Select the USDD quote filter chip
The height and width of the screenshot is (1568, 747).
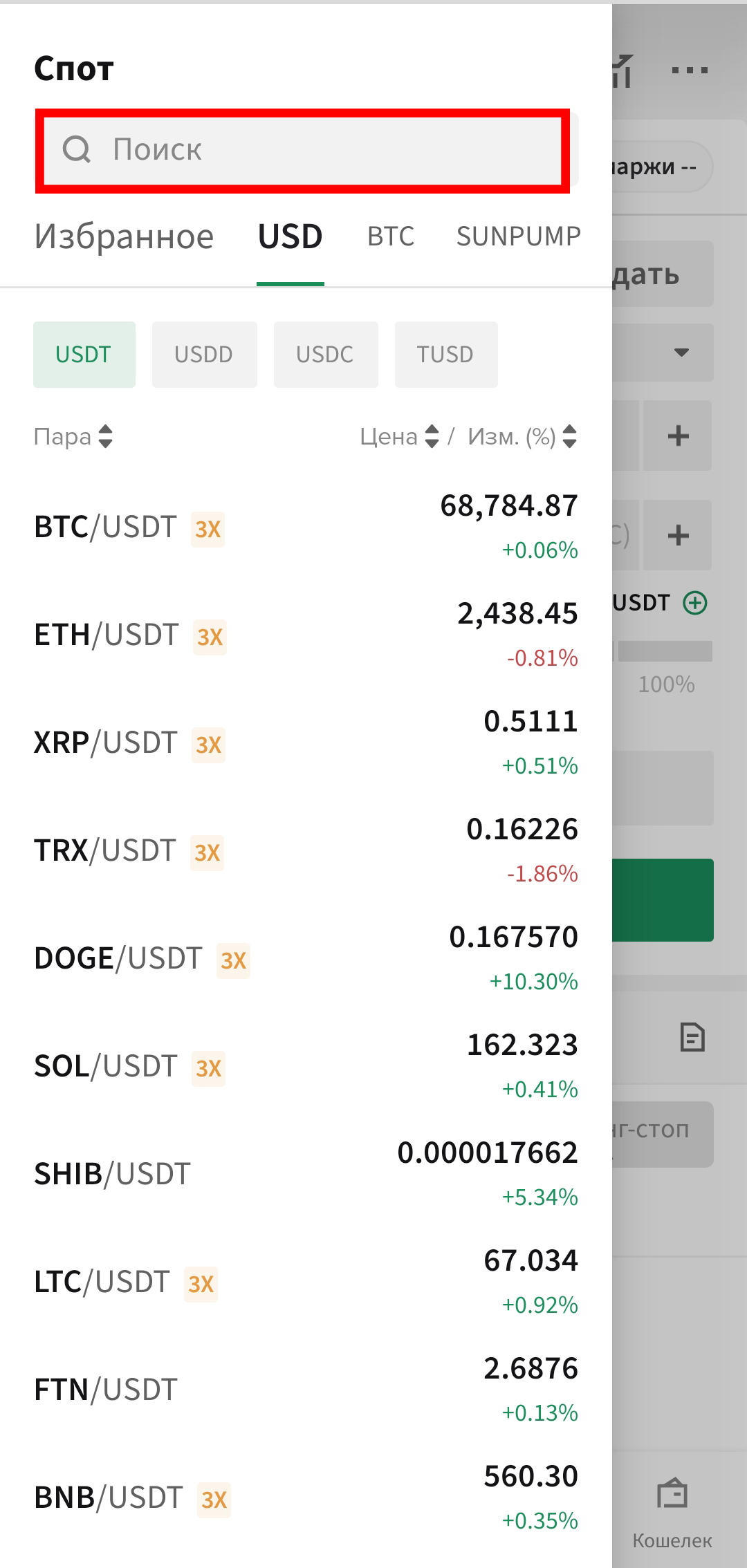205,355
